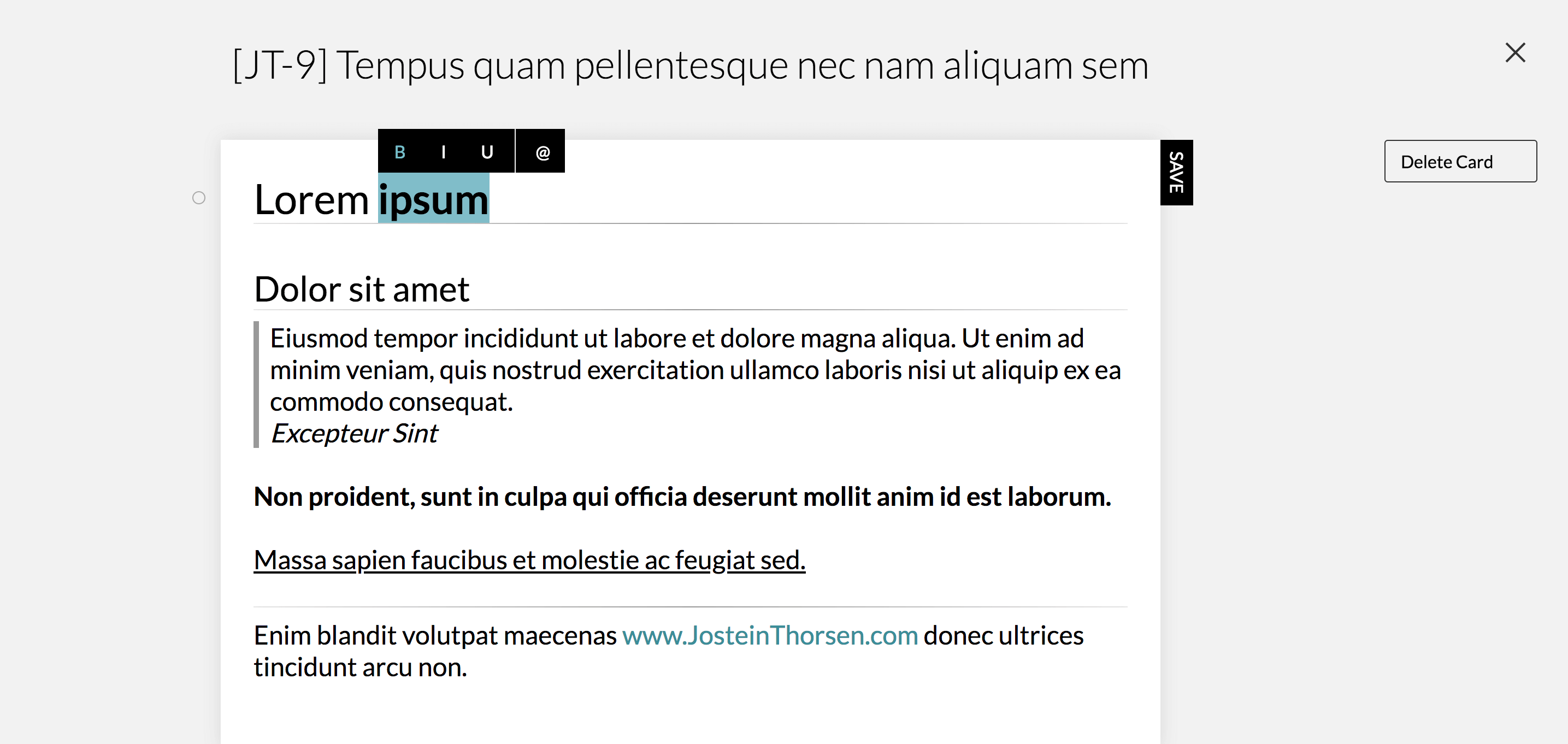Viewport: 1568px width, 744px height.
Task: Open the www.JosteinThorsen.com link
Action: (x=769, y=636)
